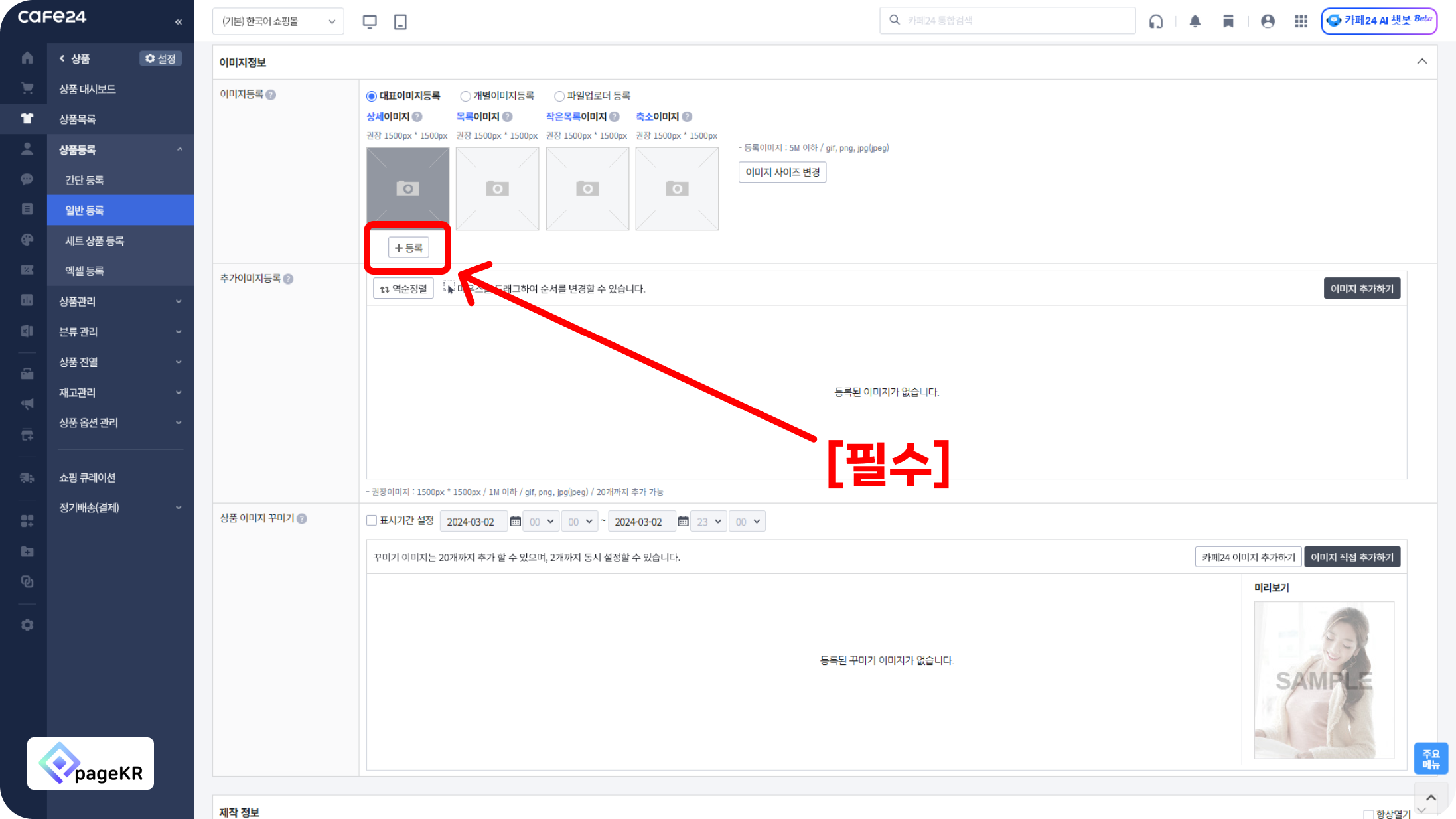The height and width of the screenshot is (819, 1456).
Task: Click the bookmark icon in header
Action: 1228,21
